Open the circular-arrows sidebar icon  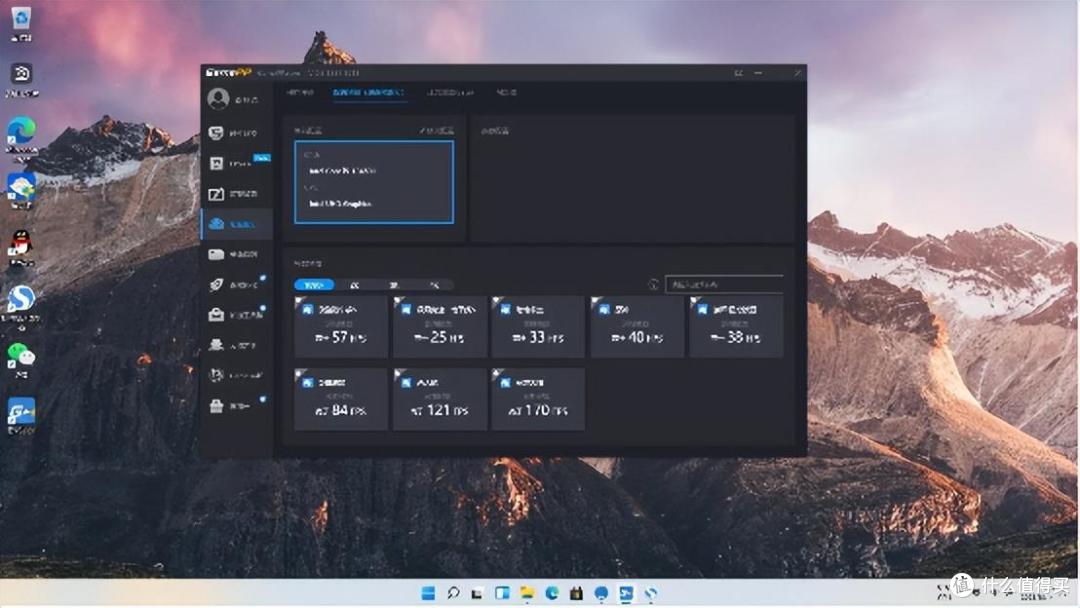point(216,375)
